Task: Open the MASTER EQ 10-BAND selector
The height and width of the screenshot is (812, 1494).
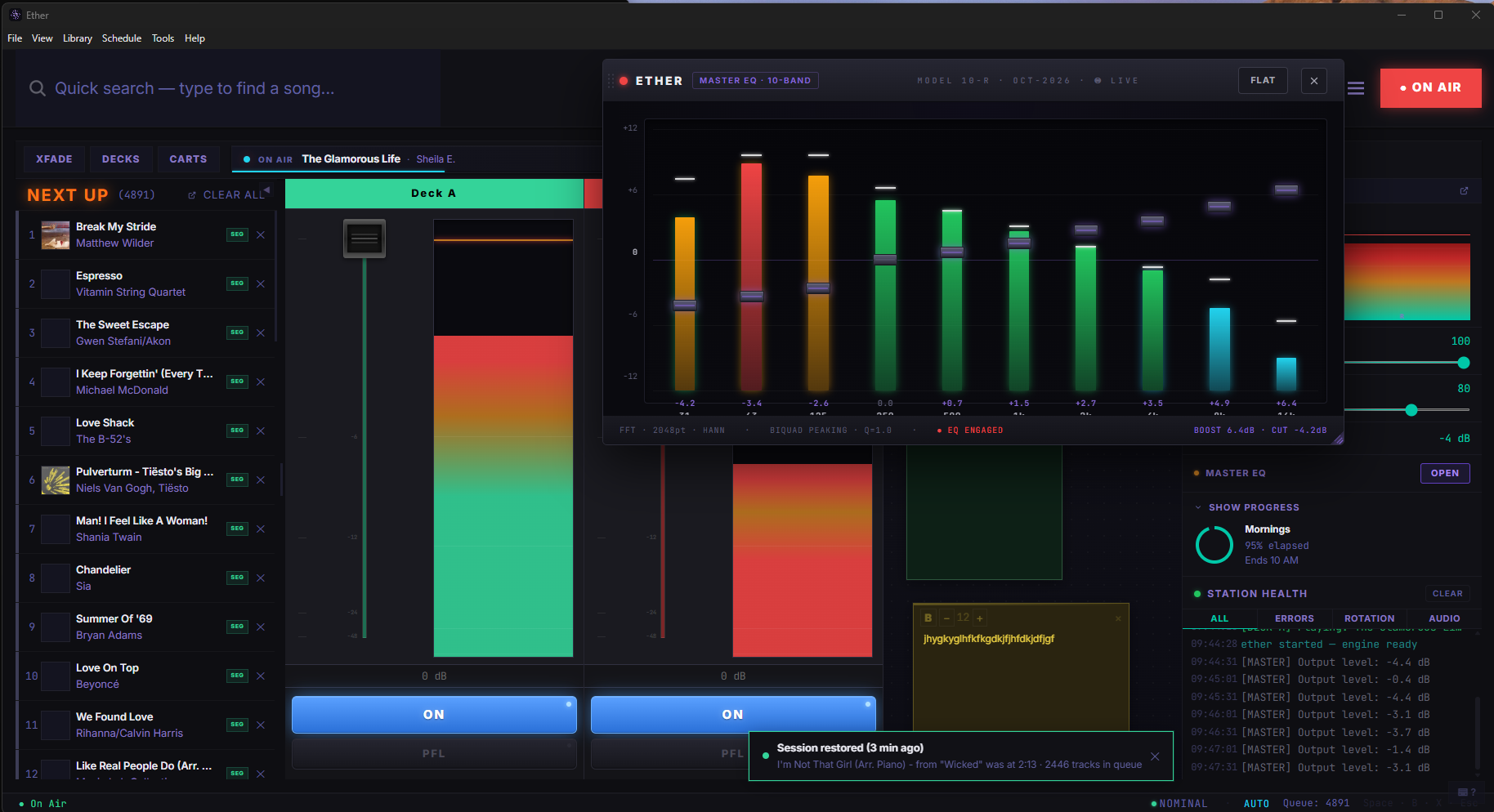Action: pos(754,80)
